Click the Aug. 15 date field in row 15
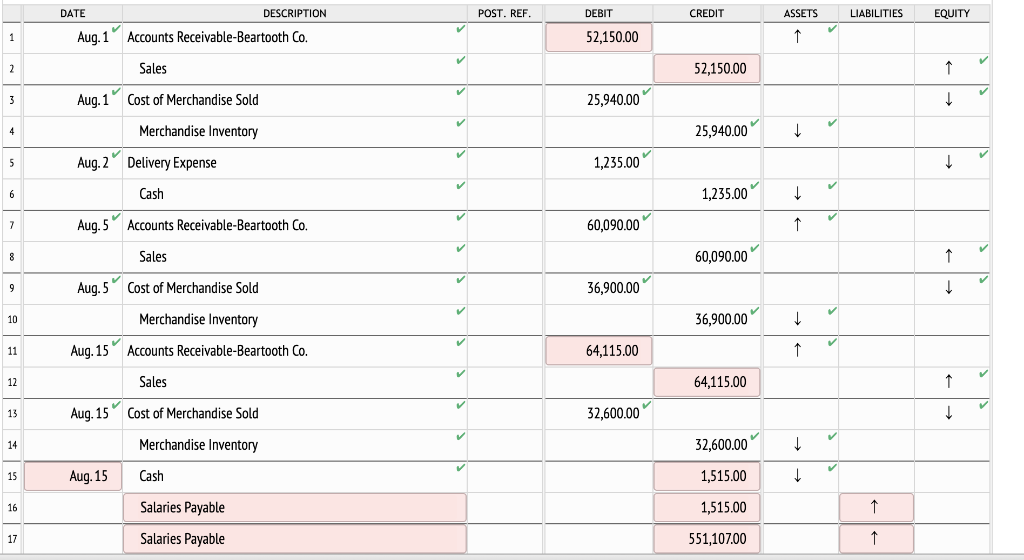 pos(72,476)
